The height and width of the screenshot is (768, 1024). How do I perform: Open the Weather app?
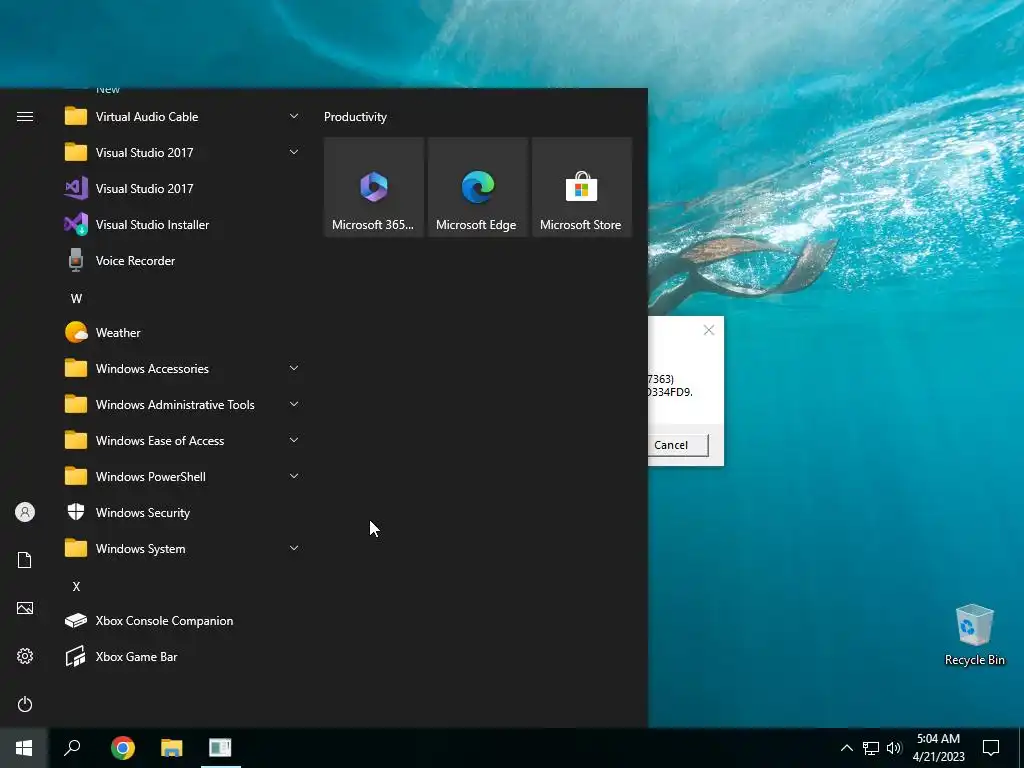pyautogui.click(x=183, y=332)
